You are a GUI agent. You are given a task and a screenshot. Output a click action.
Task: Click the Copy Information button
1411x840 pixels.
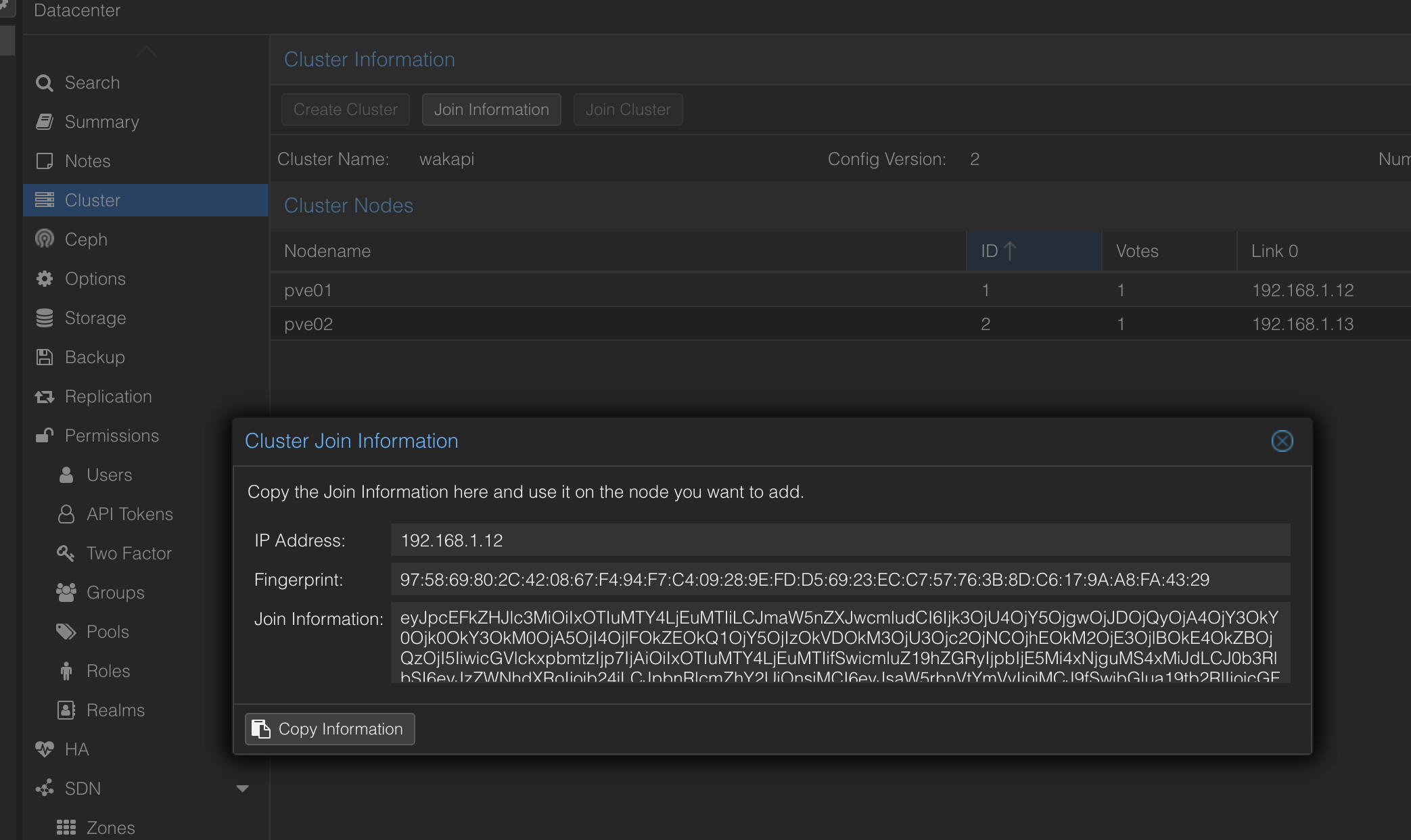pyautogui.click(x=329, y=729)
